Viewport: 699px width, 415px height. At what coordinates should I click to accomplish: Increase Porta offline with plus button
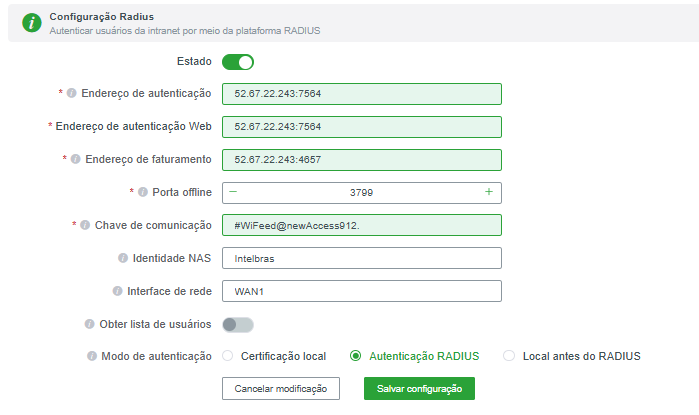pos(488,192)
